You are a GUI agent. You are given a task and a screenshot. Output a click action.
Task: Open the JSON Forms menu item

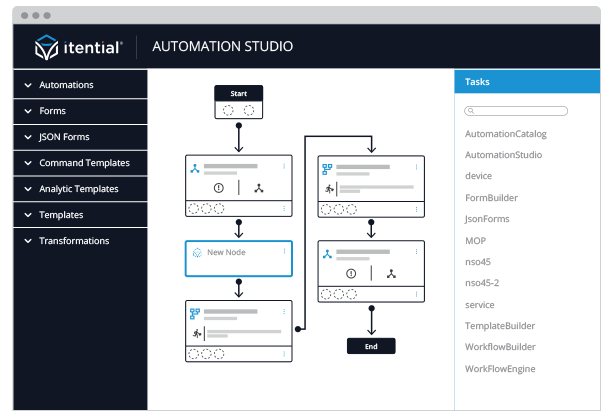tap(80, 137)
